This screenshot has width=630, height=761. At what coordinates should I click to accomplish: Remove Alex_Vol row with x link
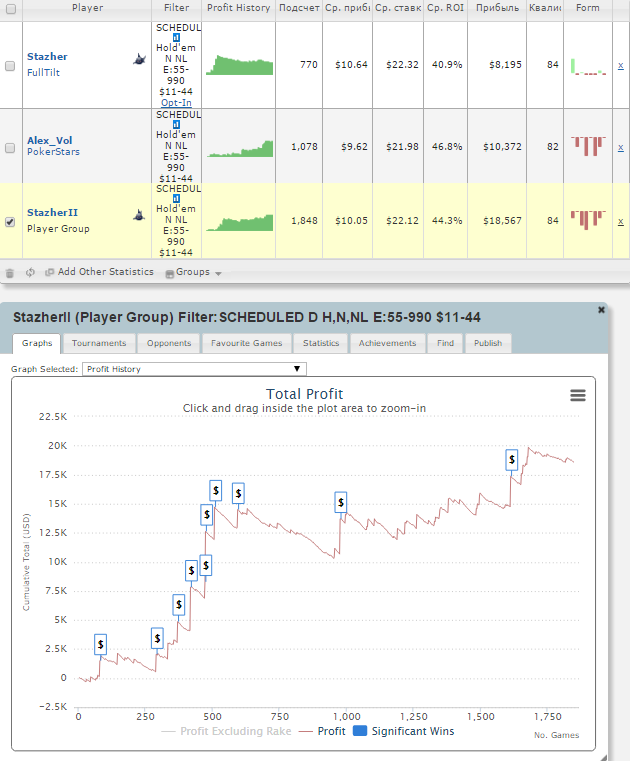(x=620, y=148)
